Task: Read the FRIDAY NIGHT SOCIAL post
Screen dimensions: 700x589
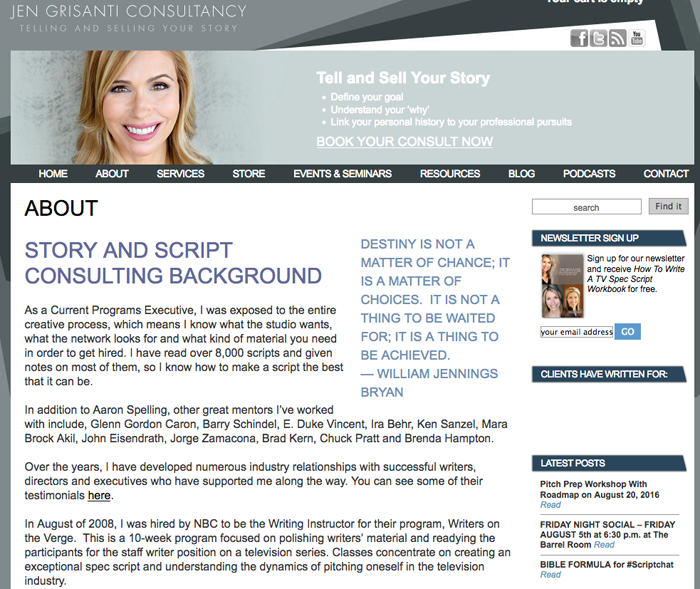Action: (604, 545)
